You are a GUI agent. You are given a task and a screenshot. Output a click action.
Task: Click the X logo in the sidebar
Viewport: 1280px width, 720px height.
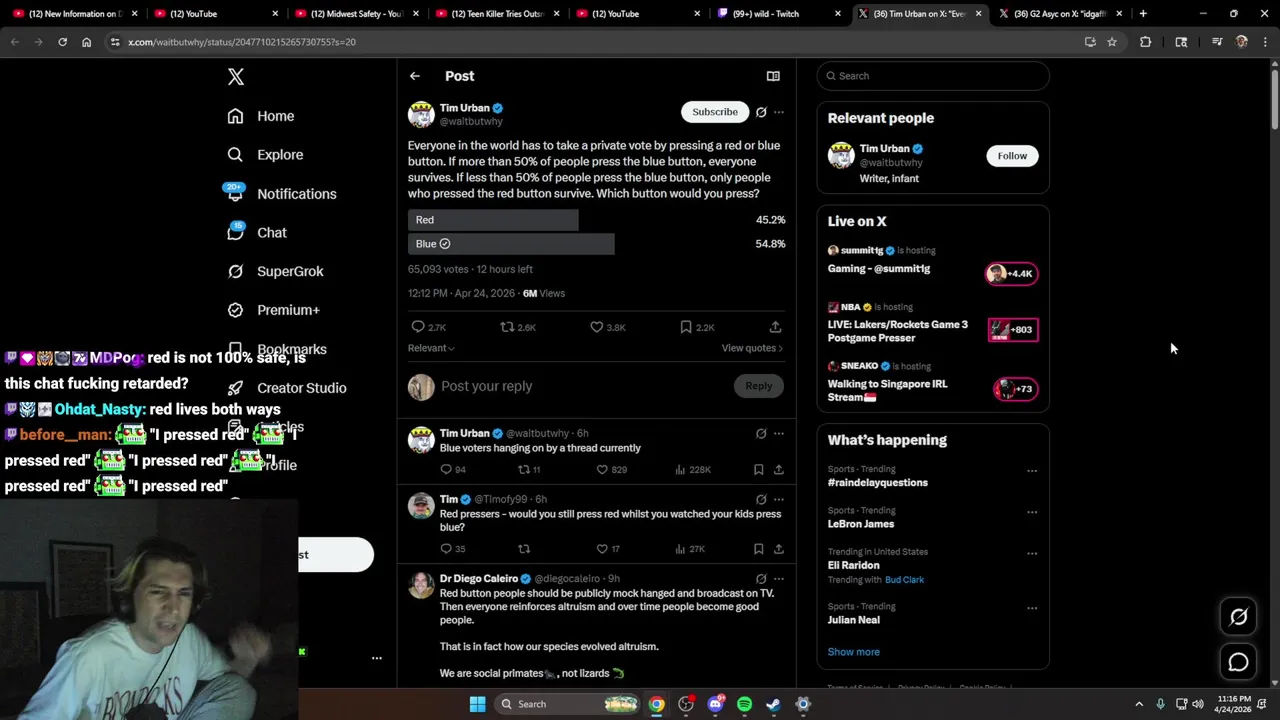click(x=235, y=77)
